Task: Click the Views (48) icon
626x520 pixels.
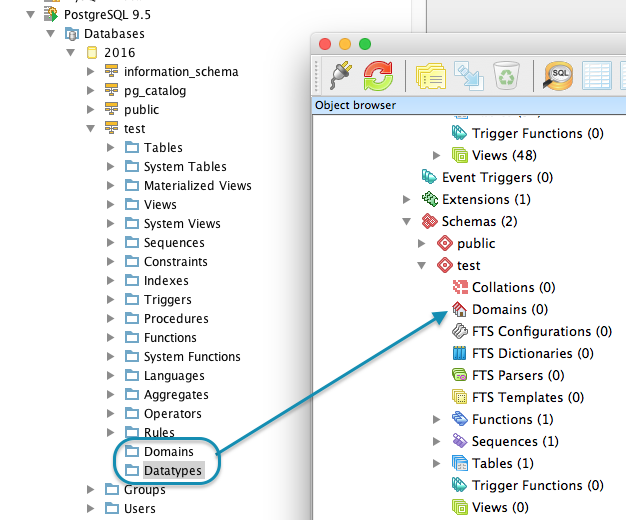Action: [x=460, y=155]
